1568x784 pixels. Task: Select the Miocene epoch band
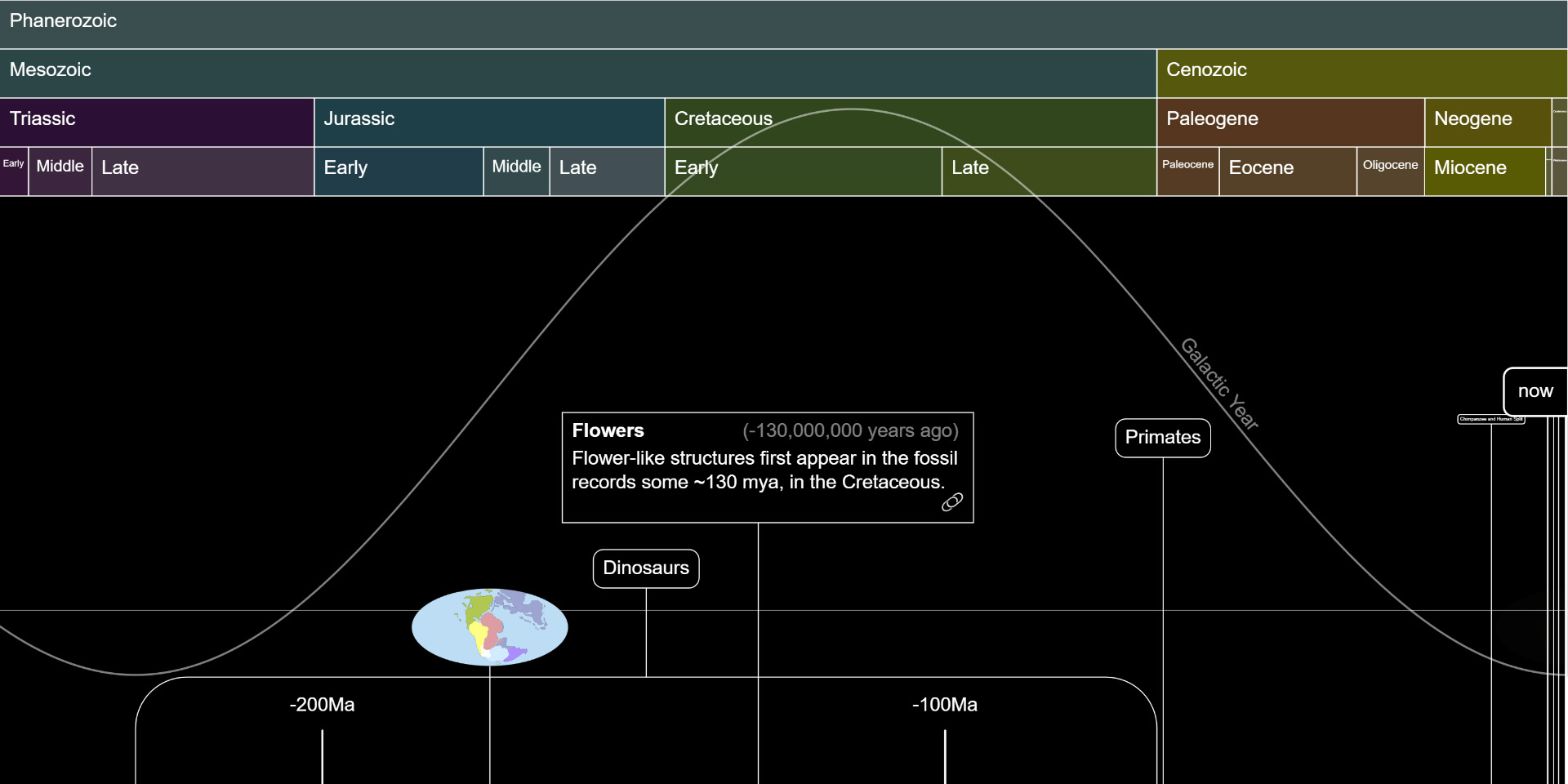tap(1484, 170)
